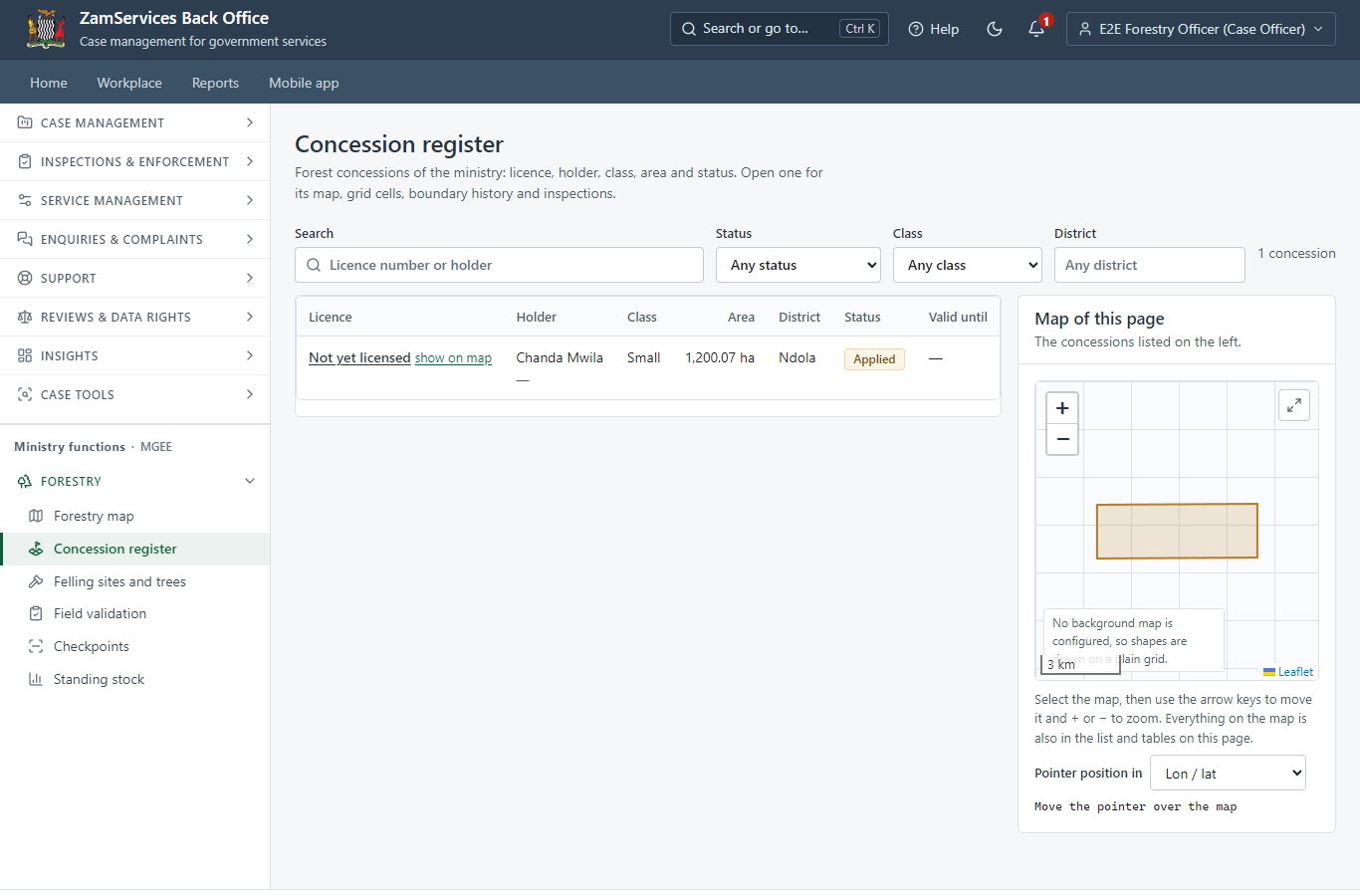Expand the Case Management section
The height and width of the screenshot is (896, 1360).
click(134, 122)
